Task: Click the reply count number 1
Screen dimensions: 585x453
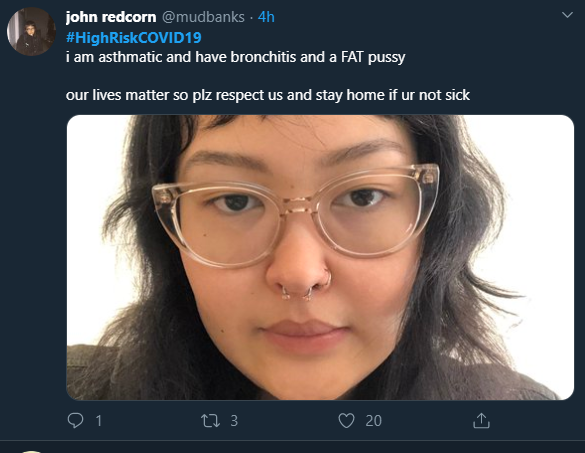Action: pos(99,421)
